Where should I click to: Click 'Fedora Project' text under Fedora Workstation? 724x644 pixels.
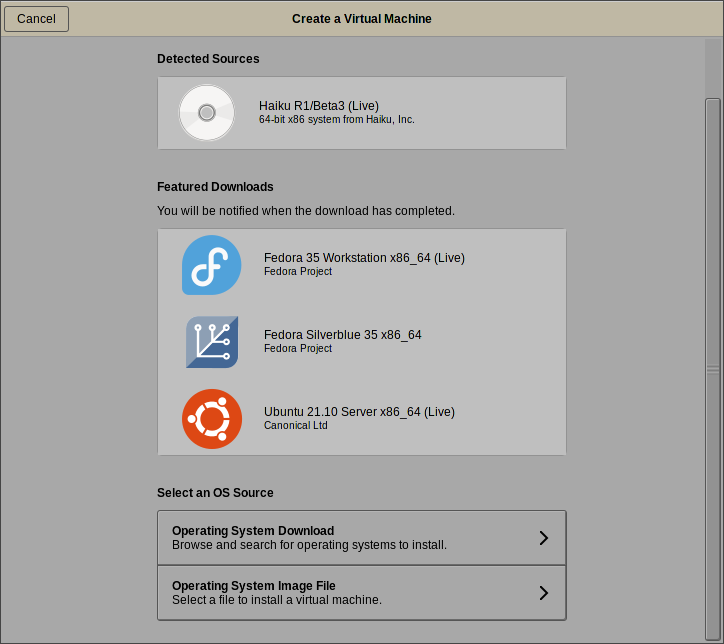pos(298,271)
